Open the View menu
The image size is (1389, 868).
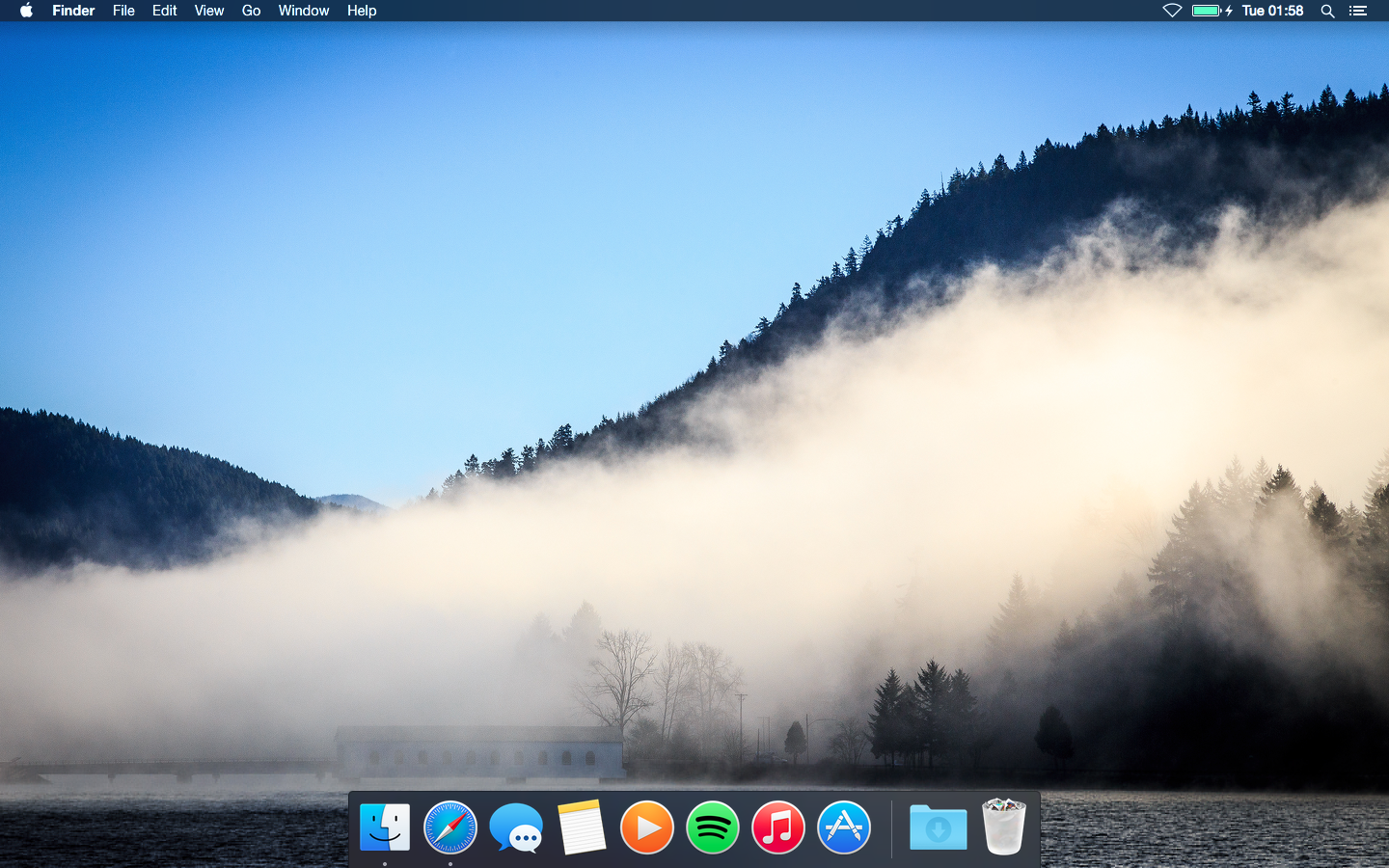point(209,11)
